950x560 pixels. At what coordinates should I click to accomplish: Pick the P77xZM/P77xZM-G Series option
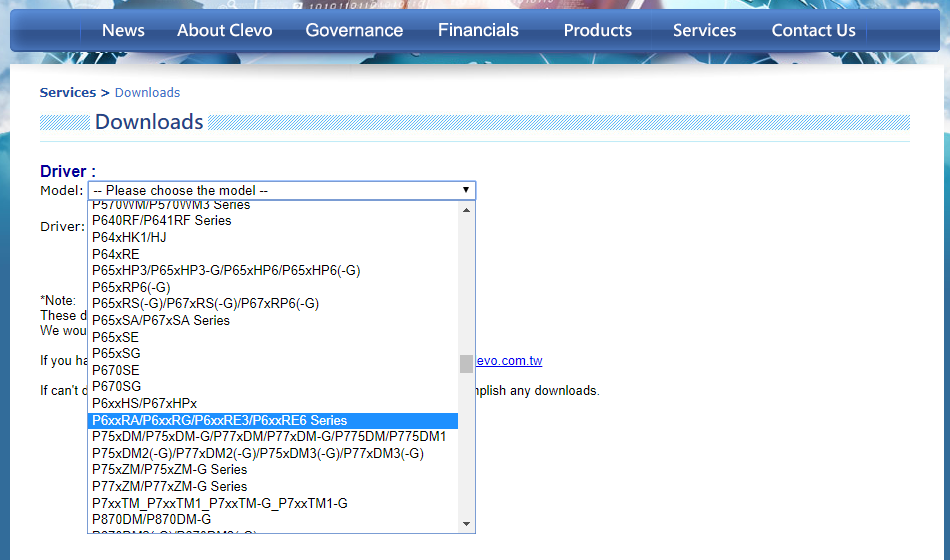(x=273, y=486)
